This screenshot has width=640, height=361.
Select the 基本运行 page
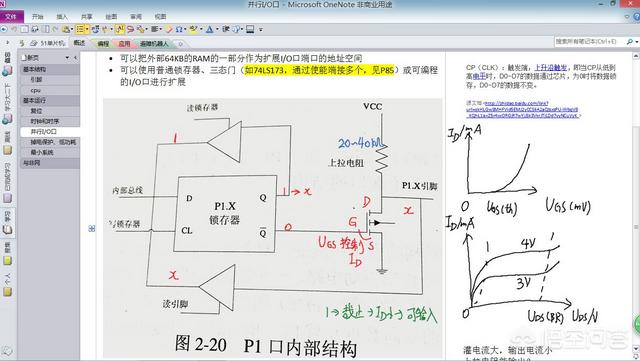(x=50, y=100)
